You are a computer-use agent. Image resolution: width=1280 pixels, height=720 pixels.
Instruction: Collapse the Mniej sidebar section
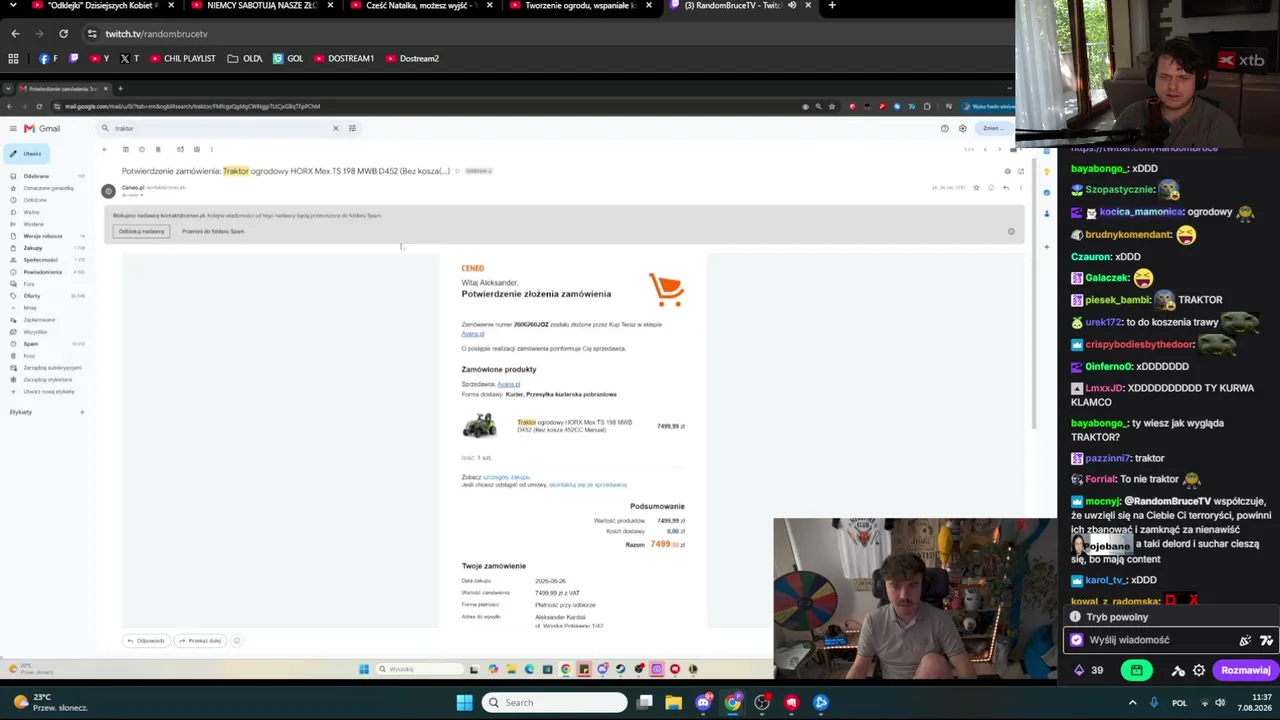tap(30, 308)
